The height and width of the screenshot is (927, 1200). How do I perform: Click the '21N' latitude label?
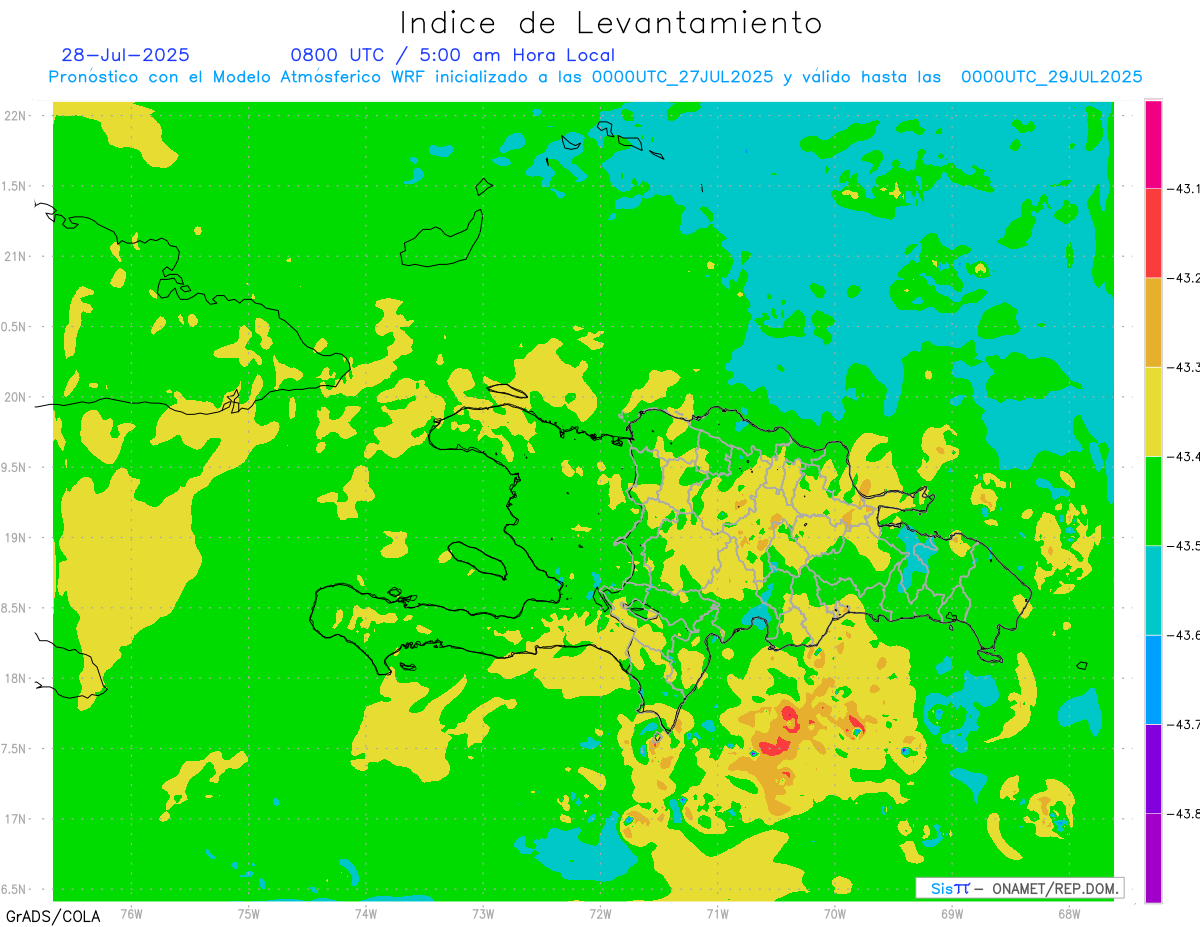point(15,256)
